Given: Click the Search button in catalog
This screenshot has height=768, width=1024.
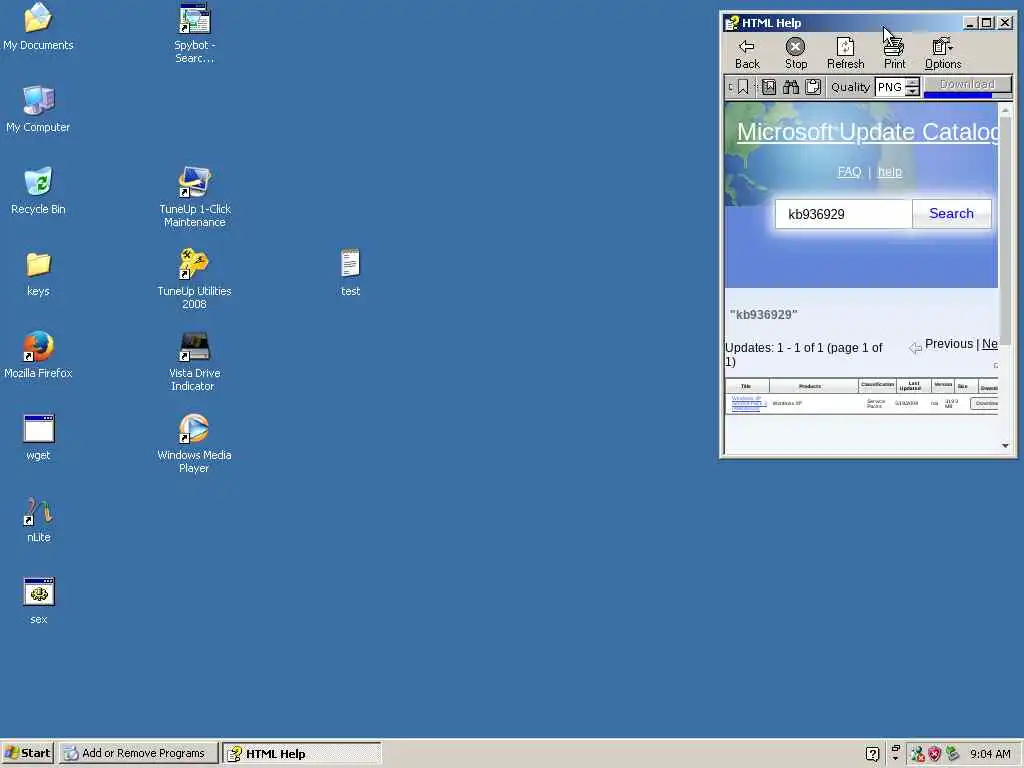Looking at the screenshot, I should [x=951, y=214].
